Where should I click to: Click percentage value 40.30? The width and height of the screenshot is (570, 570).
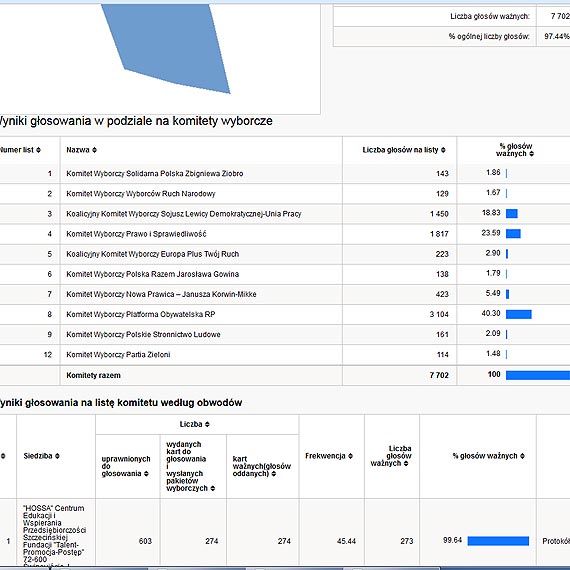click(491, 313)
